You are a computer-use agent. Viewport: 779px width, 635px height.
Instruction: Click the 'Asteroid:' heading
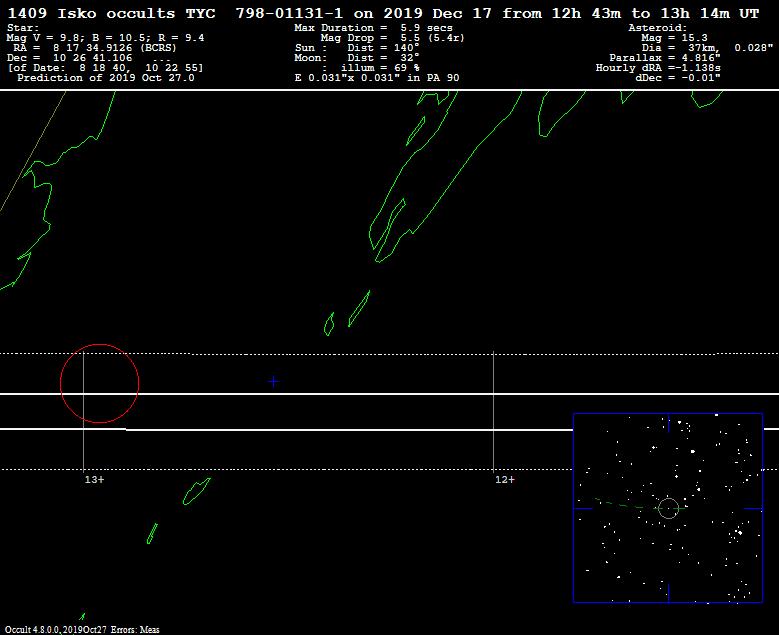coord(657,28)
